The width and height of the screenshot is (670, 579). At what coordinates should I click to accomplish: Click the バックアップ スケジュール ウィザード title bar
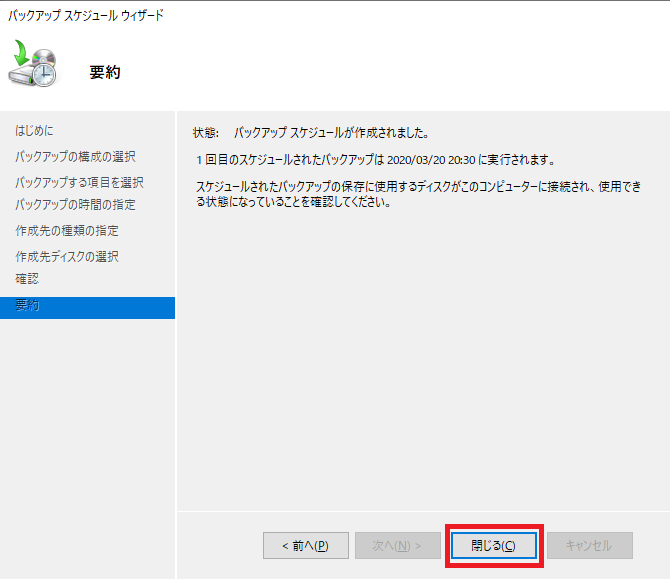click(86, 15)
